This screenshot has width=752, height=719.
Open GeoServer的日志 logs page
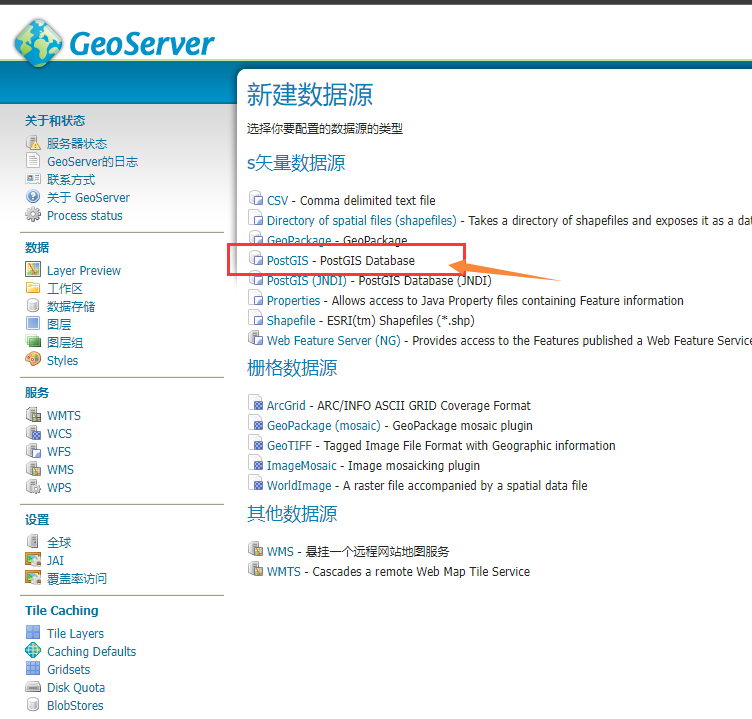[93, 162]
